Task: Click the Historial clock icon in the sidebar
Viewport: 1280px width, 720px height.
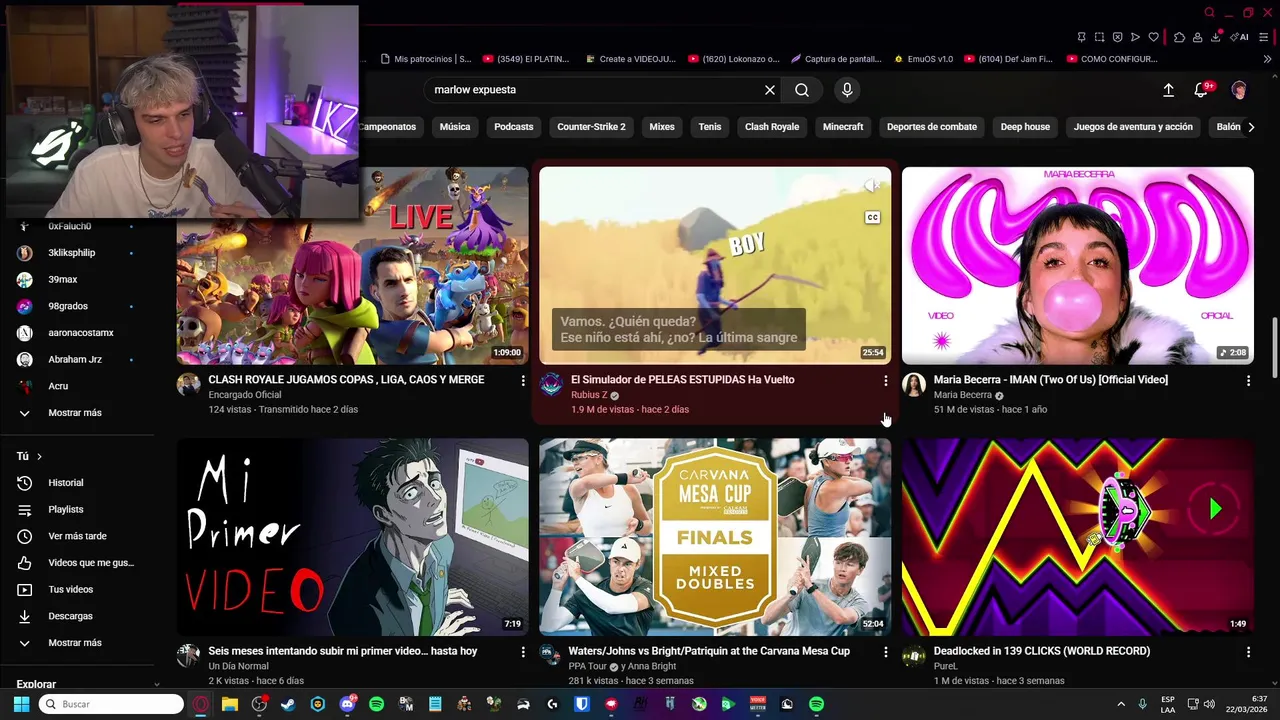Action: (25, 483)
